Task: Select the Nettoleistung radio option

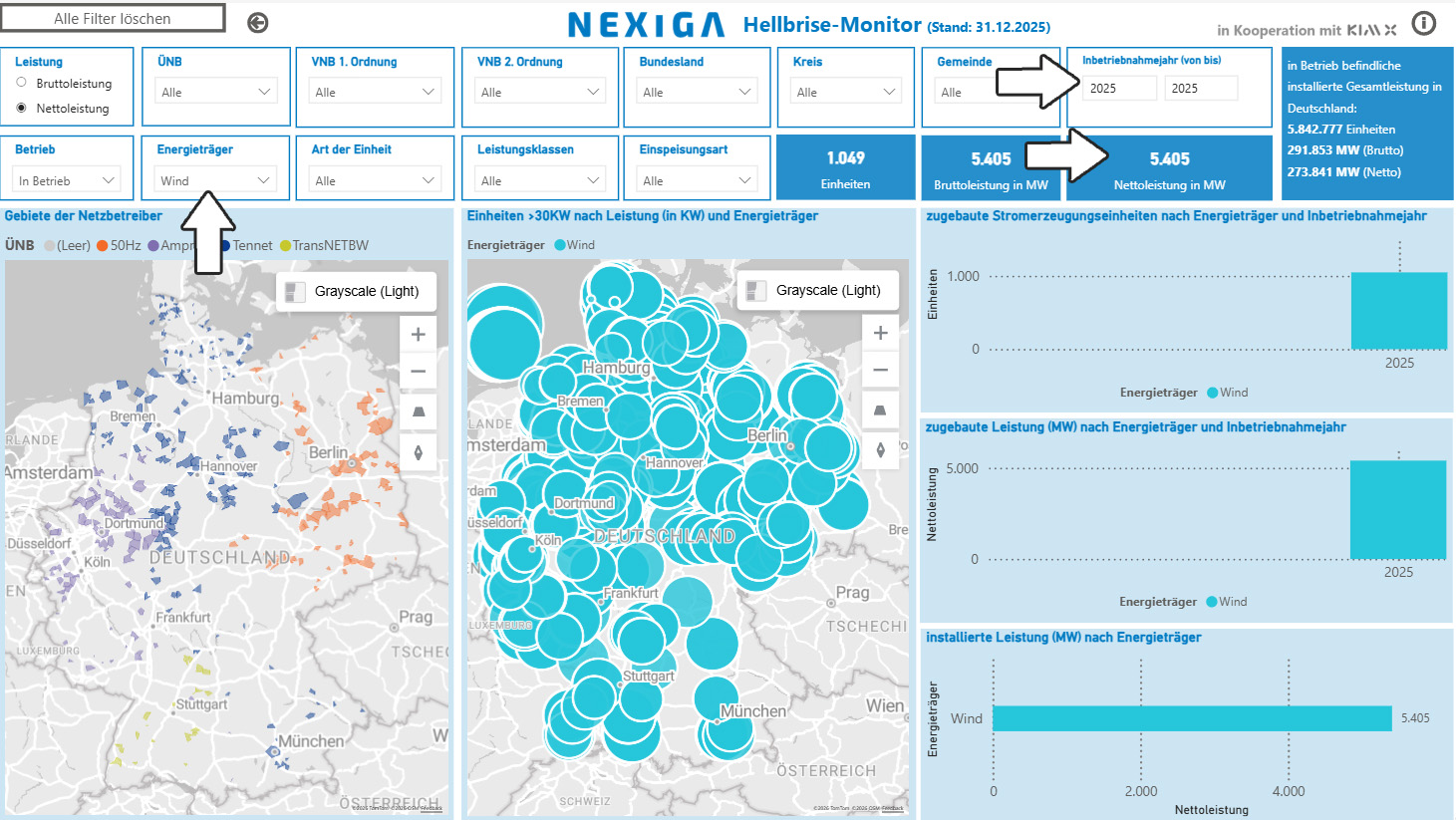Action: click(22, 108)
